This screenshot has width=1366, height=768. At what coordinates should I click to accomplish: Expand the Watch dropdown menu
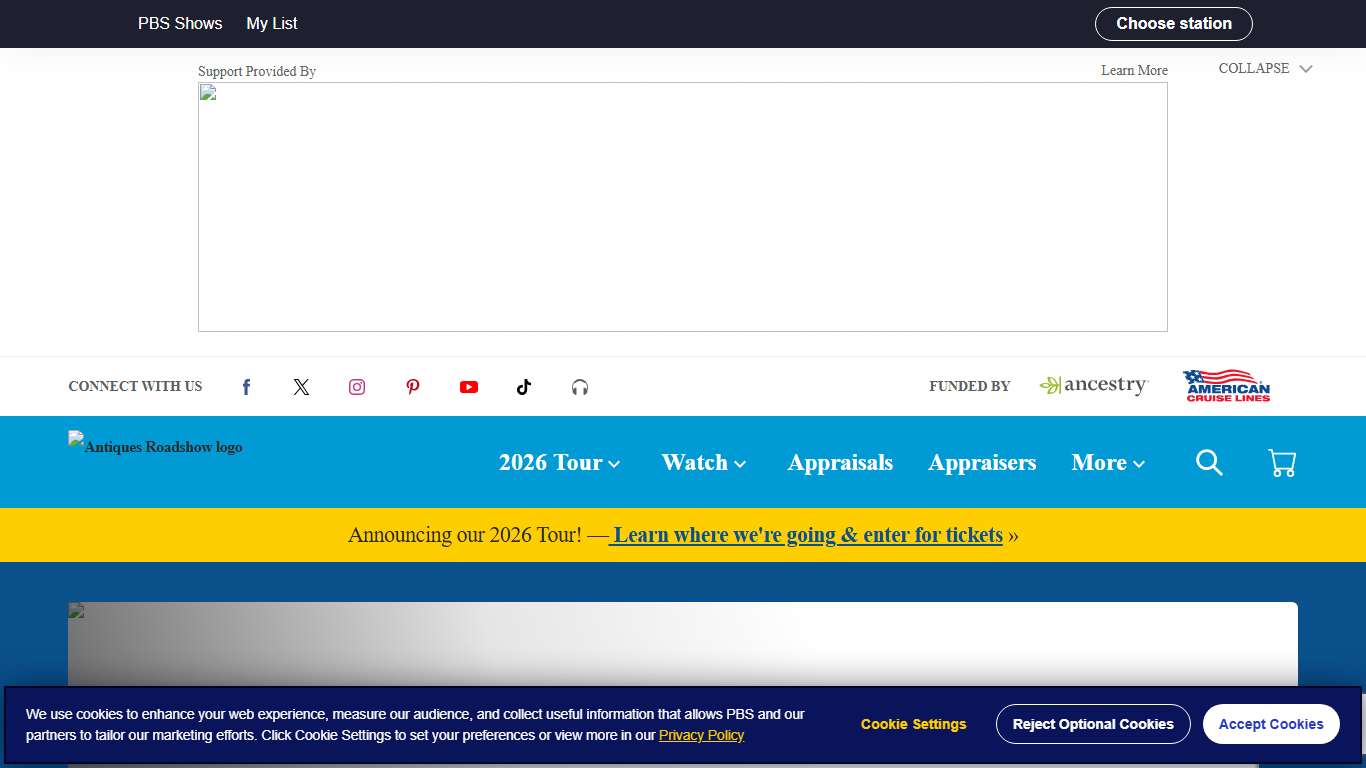(x=703, y=463)
